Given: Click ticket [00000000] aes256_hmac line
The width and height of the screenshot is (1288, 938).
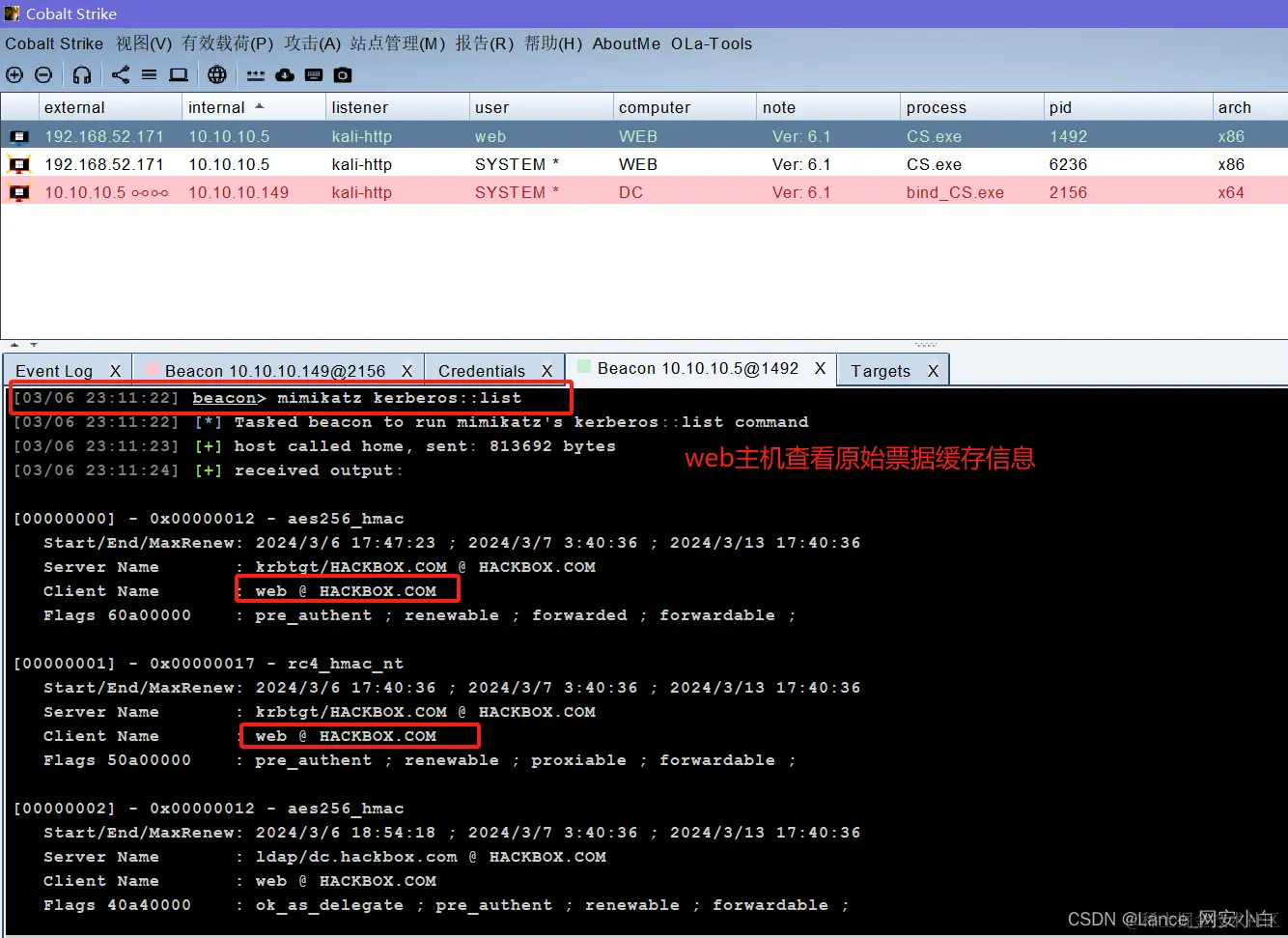Looking at the screenshot, I should click(209, 519).
